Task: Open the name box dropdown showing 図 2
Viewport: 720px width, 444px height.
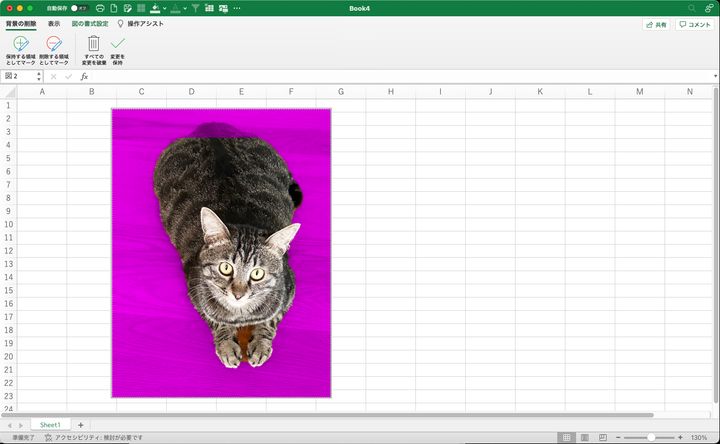Action: click(38, 76)
